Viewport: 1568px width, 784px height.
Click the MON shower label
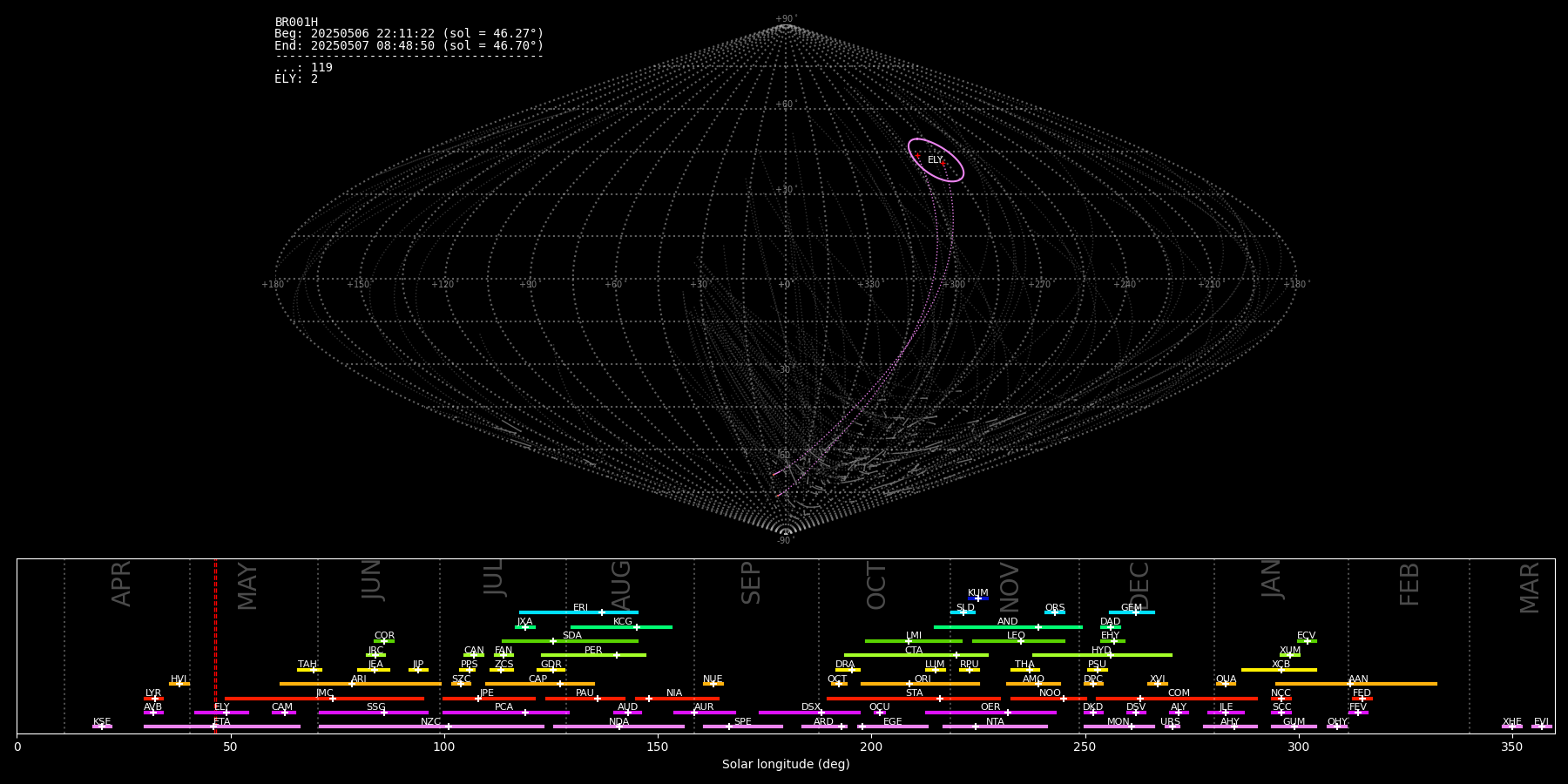1119,721
